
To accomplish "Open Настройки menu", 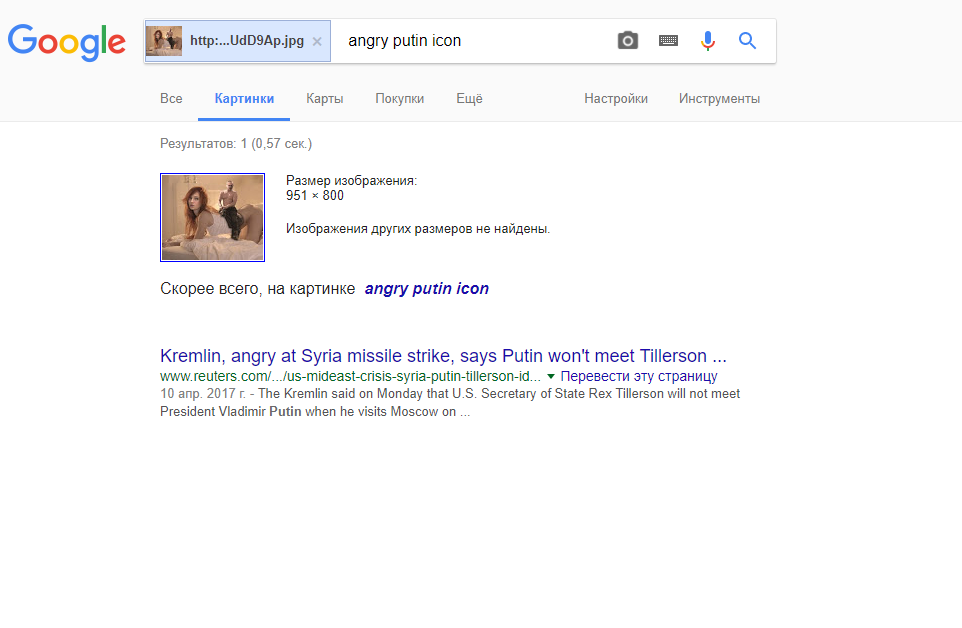I will click(x=616, y=99).
